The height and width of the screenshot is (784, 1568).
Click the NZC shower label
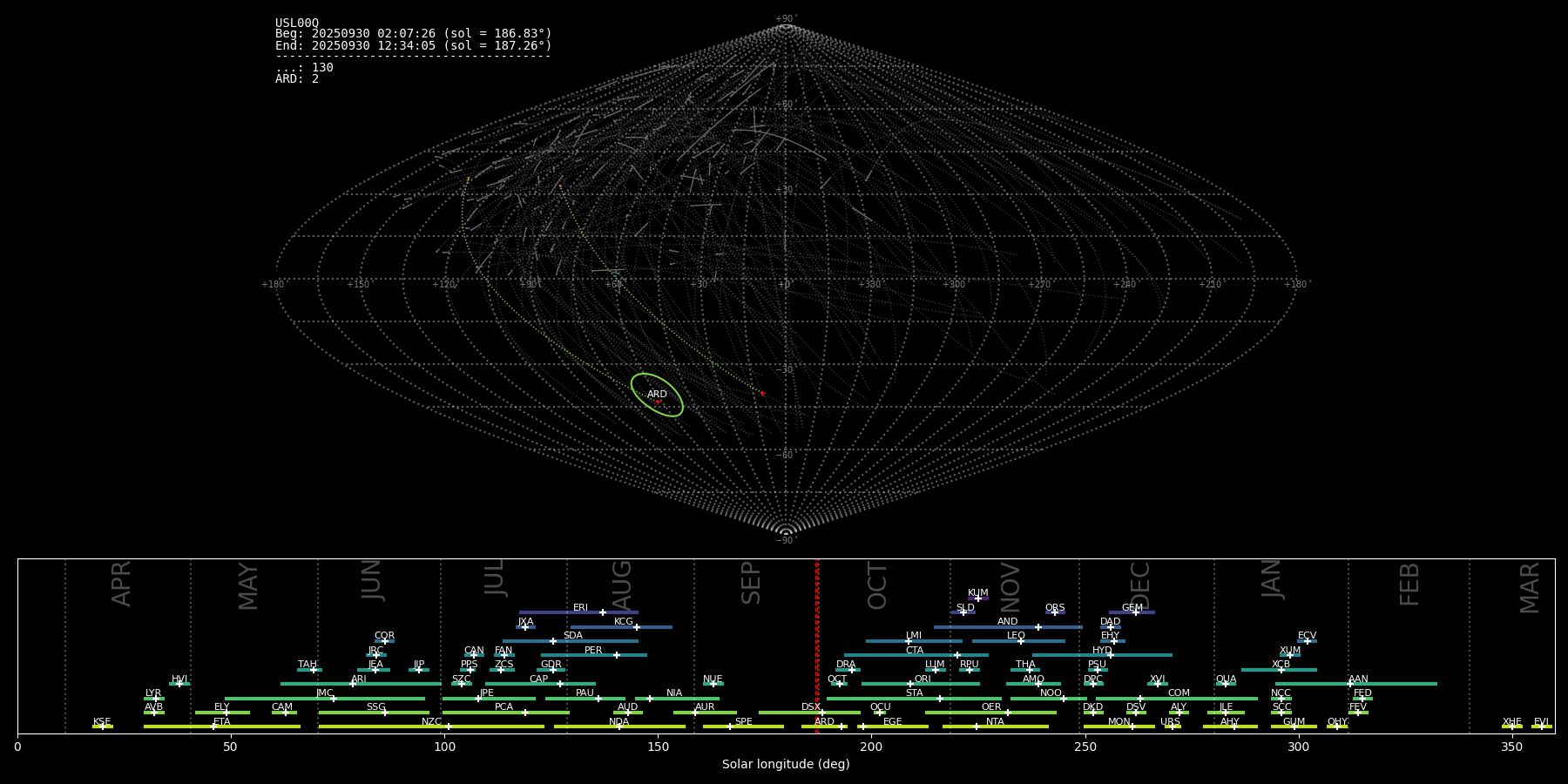pyautogui.click(x=431, y=721)
